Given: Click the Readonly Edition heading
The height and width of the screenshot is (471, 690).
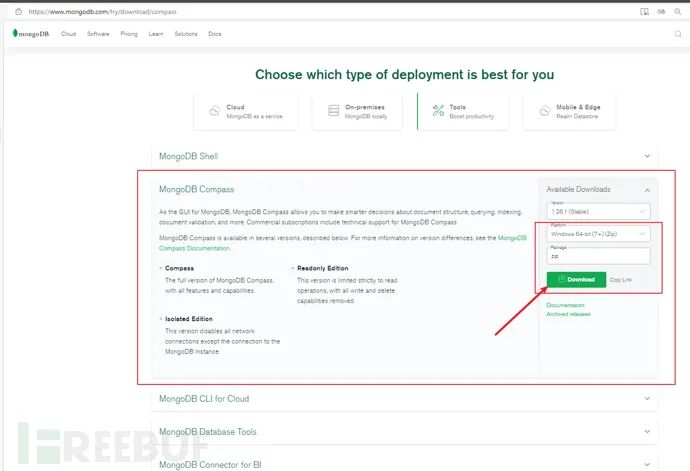Looking at the screenshot, I should coord(323,268).
